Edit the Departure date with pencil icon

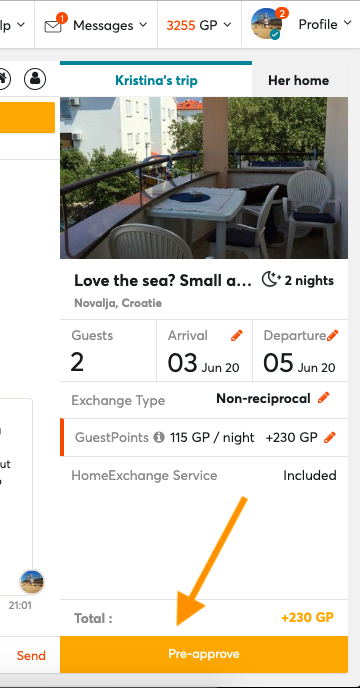click(332, 336)
